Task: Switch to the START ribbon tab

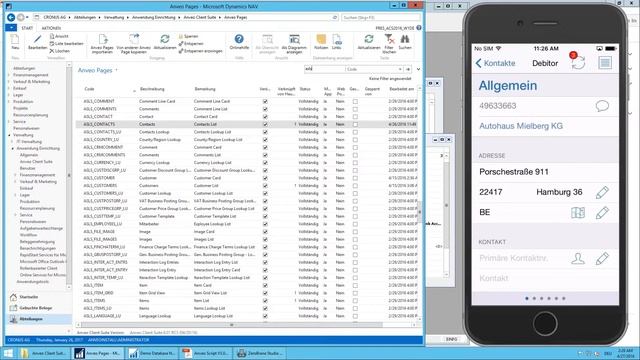Action: [x=27, y=28]
